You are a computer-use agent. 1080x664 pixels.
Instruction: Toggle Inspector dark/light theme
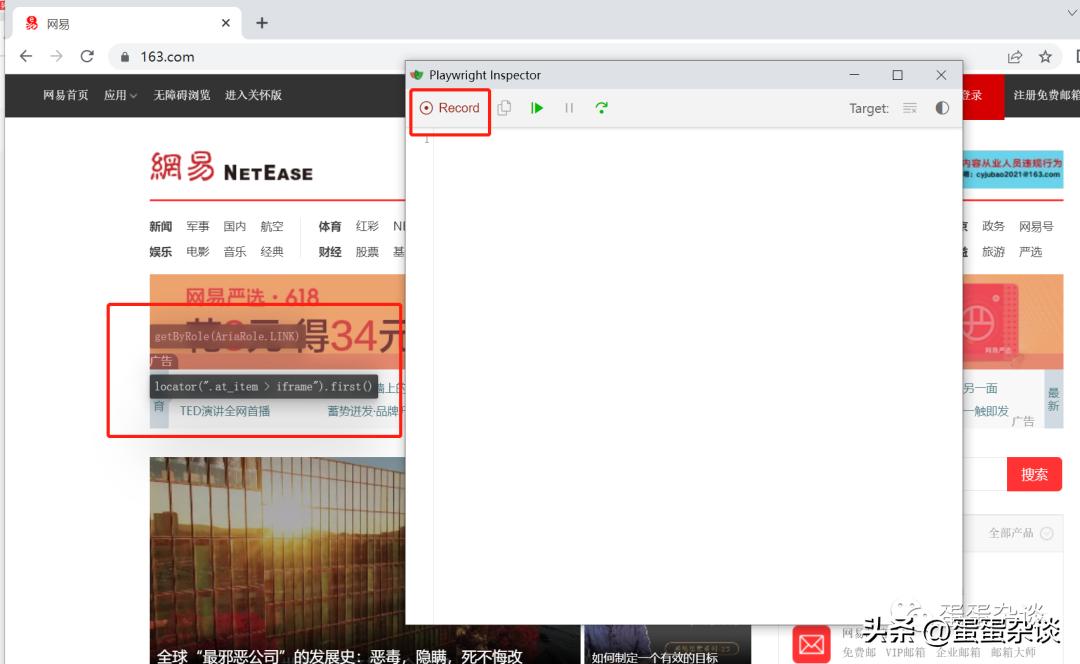coord(942,108)
